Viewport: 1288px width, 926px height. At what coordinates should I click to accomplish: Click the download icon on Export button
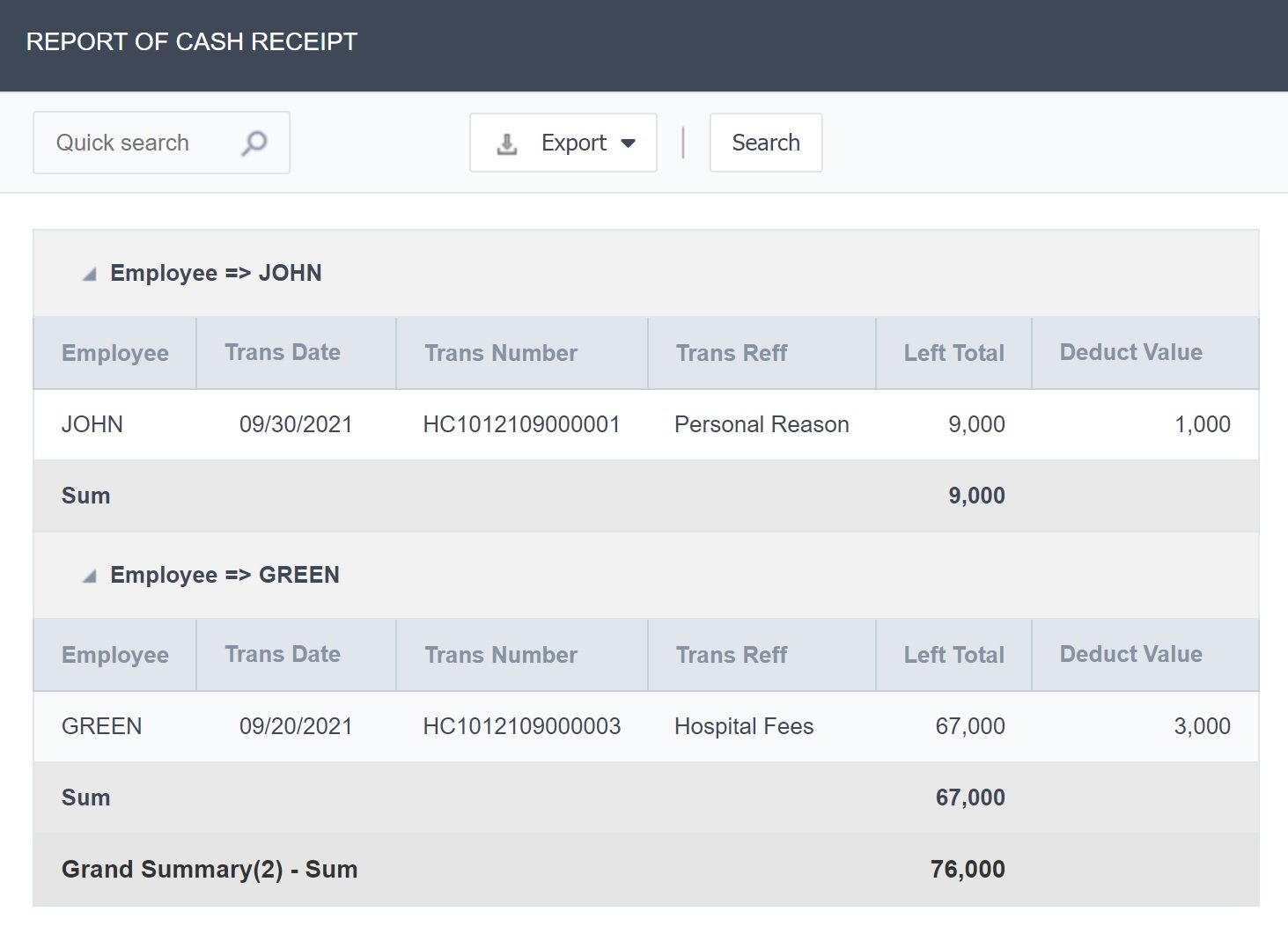(x=507, y=143)
